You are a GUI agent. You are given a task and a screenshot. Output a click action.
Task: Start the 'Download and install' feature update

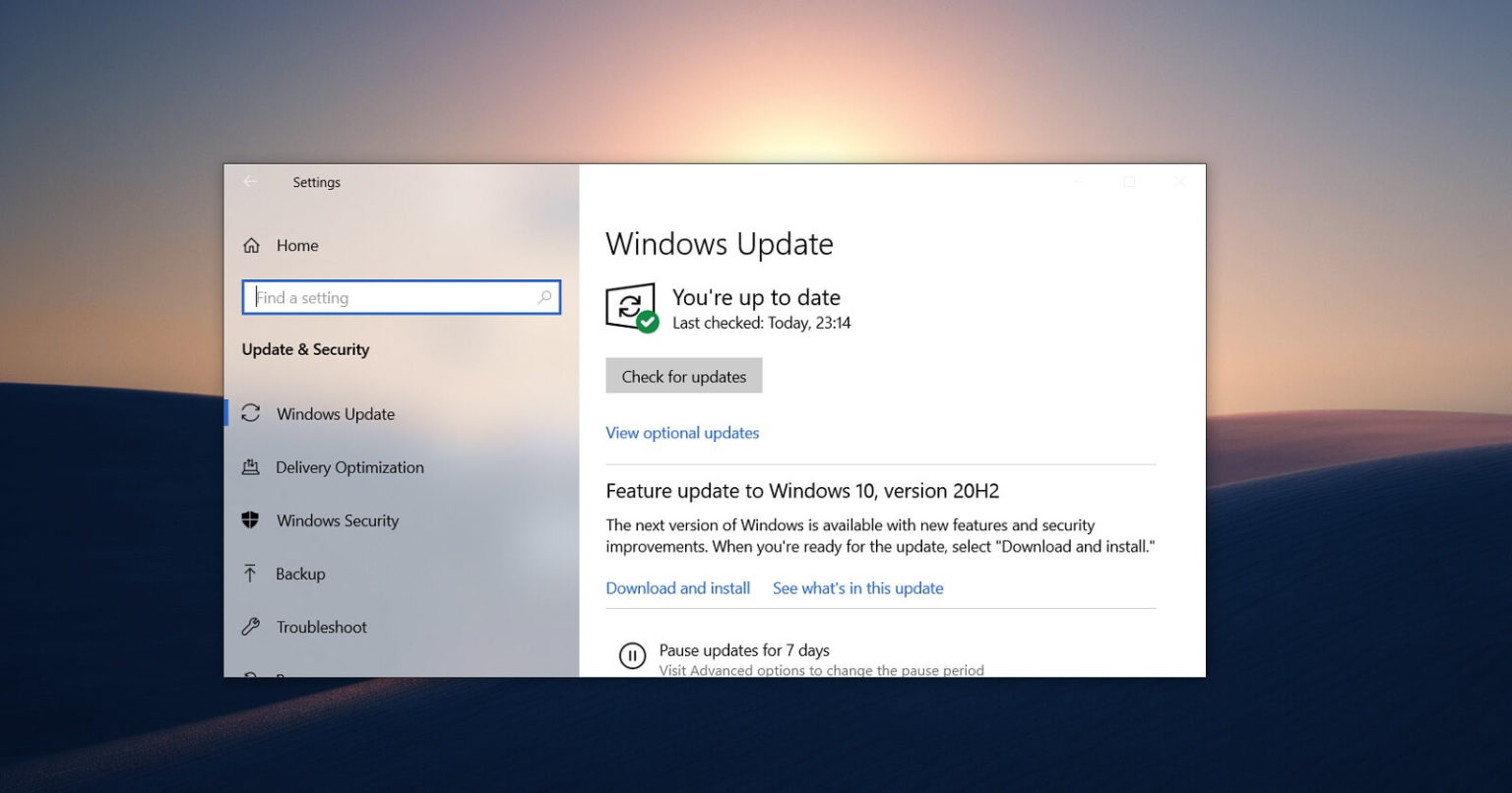pyautogui.click(x=677, y=588)
